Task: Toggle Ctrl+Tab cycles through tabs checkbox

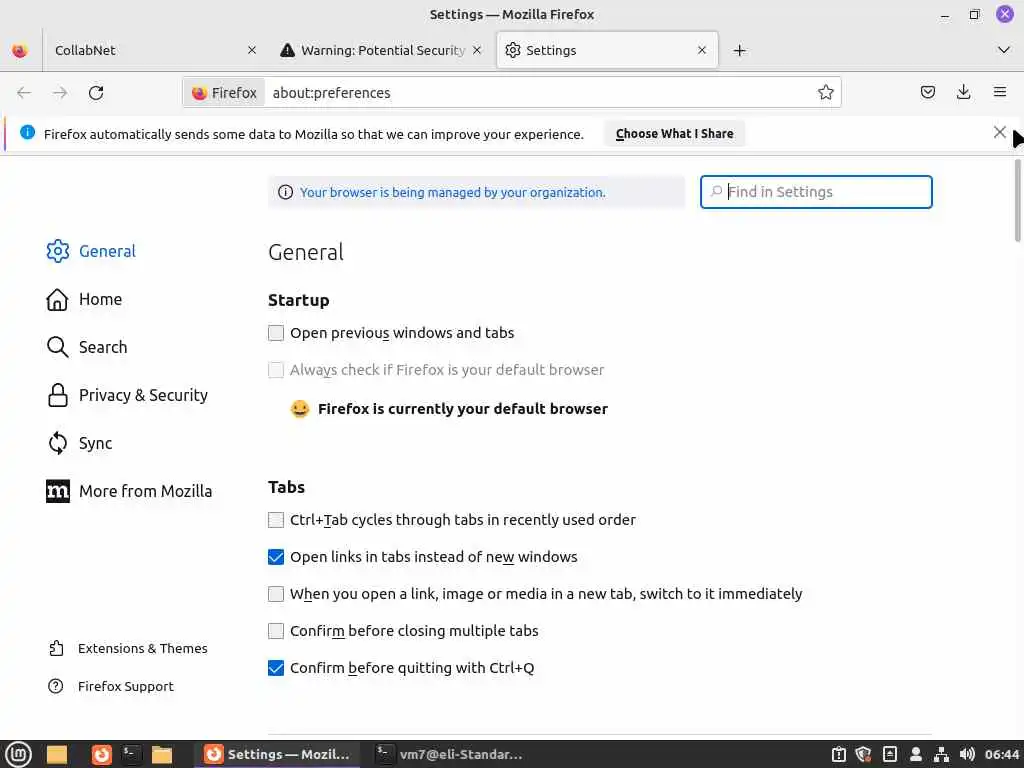Action: (276, 520)
